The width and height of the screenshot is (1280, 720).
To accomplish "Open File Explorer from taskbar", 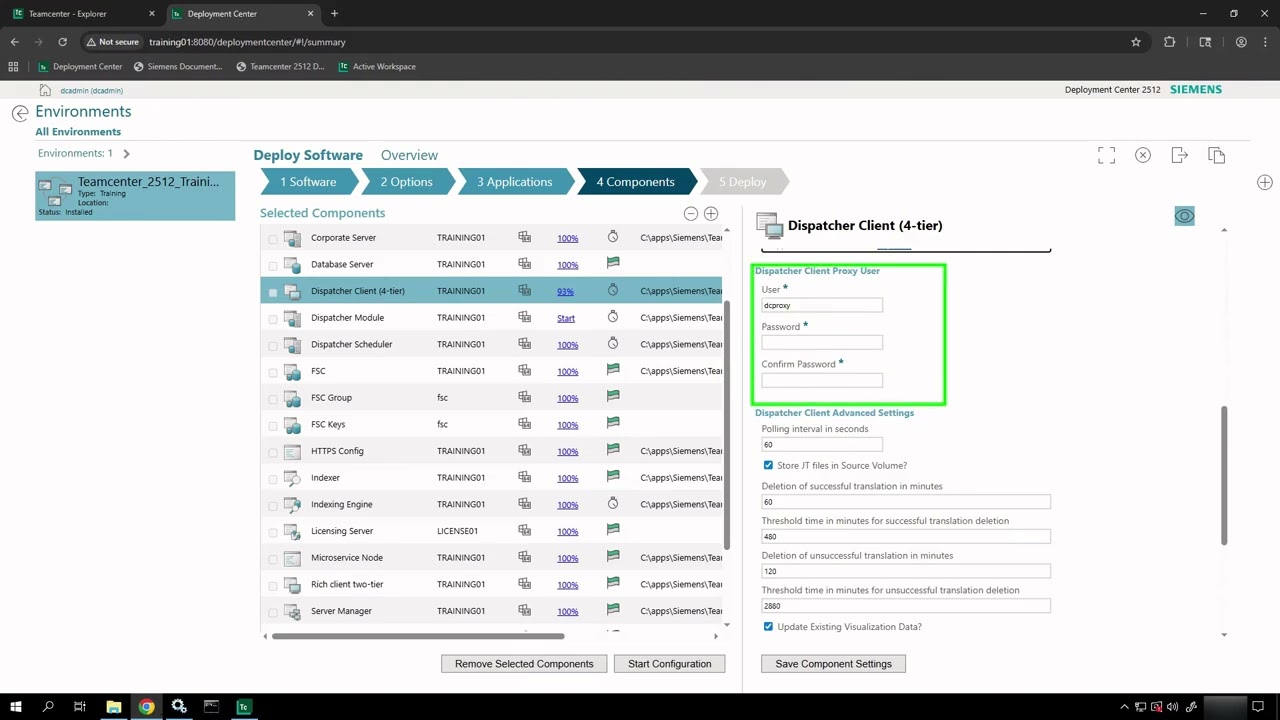I will pos(114,706).
